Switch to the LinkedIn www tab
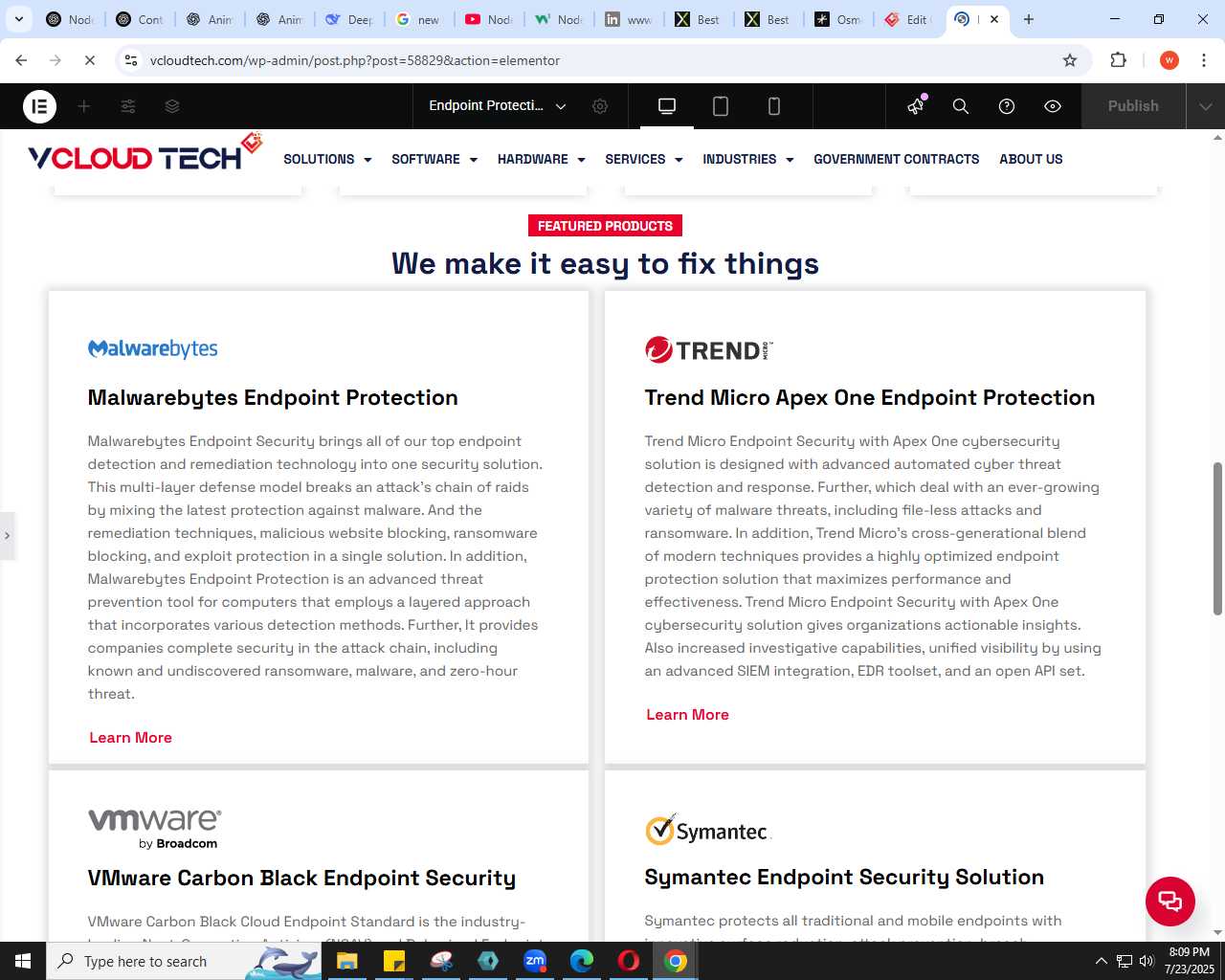 click(630, 19)
